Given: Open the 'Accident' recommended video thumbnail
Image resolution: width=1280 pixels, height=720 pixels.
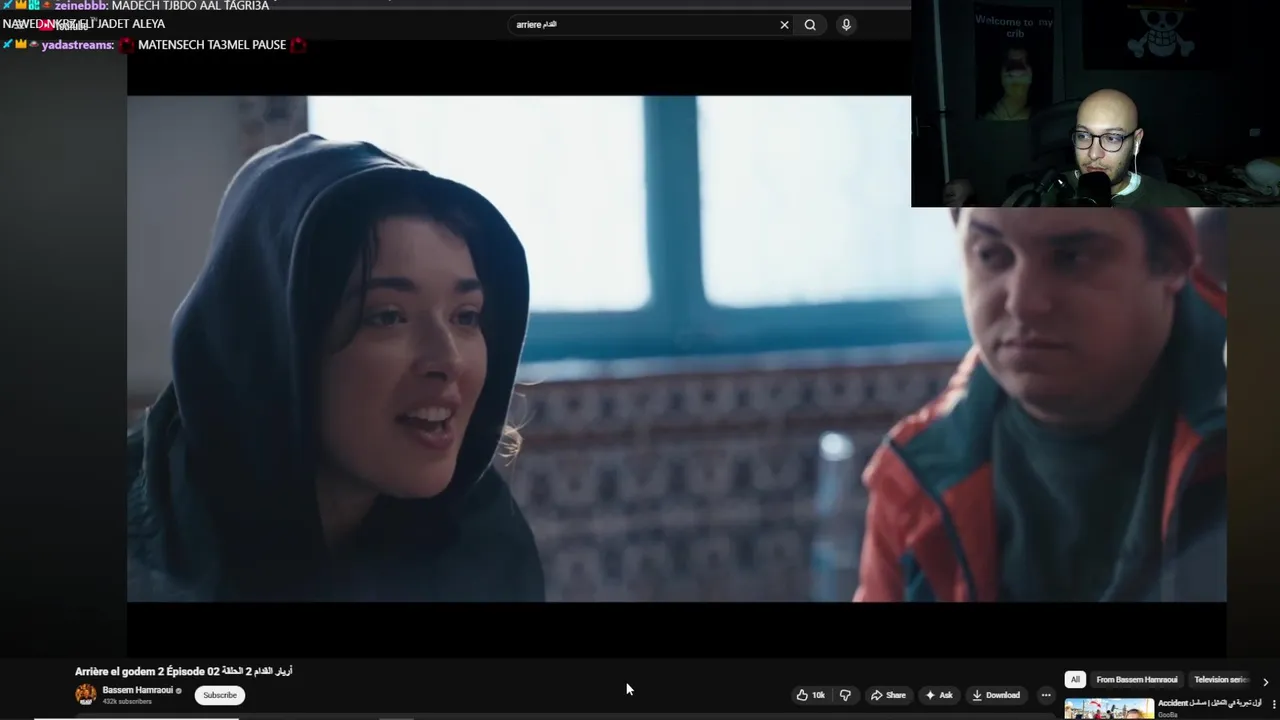Looking at the screenshot, I should pos(1109,709).
